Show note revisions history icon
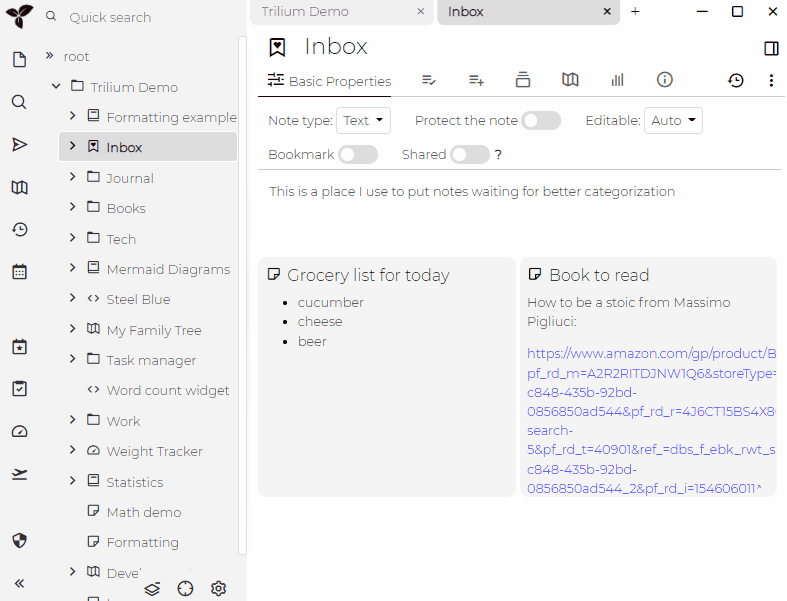The width and height of the screenshot is (787, 601). point(735,81)
